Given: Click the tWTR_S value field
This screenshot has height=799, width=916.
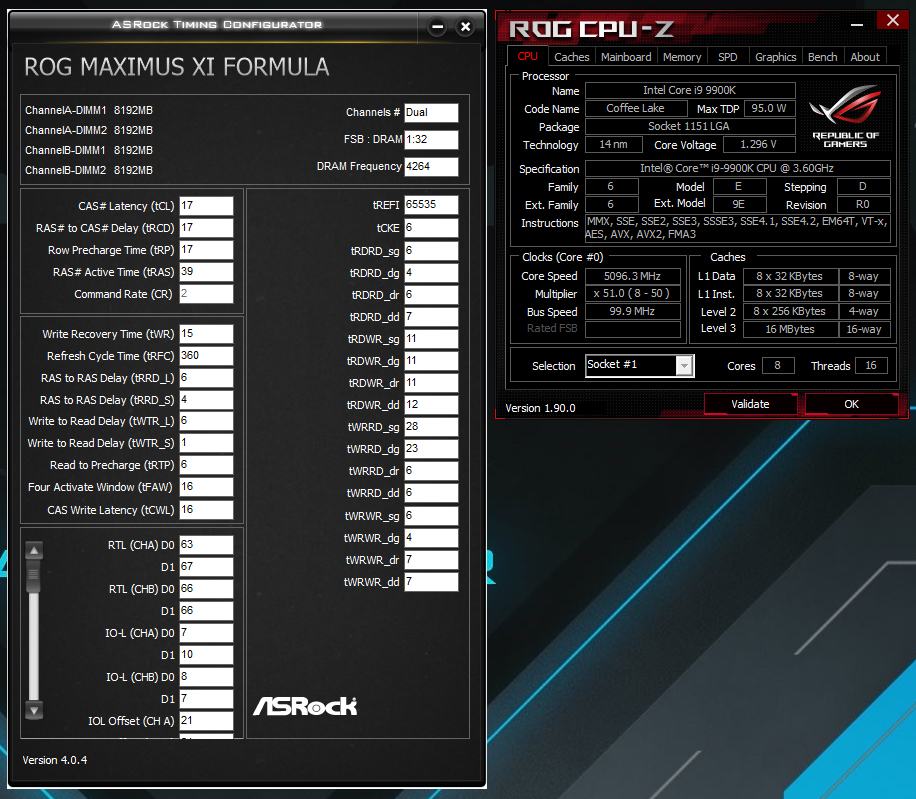Looking at the screenshot, I should (x=206, y=443).
